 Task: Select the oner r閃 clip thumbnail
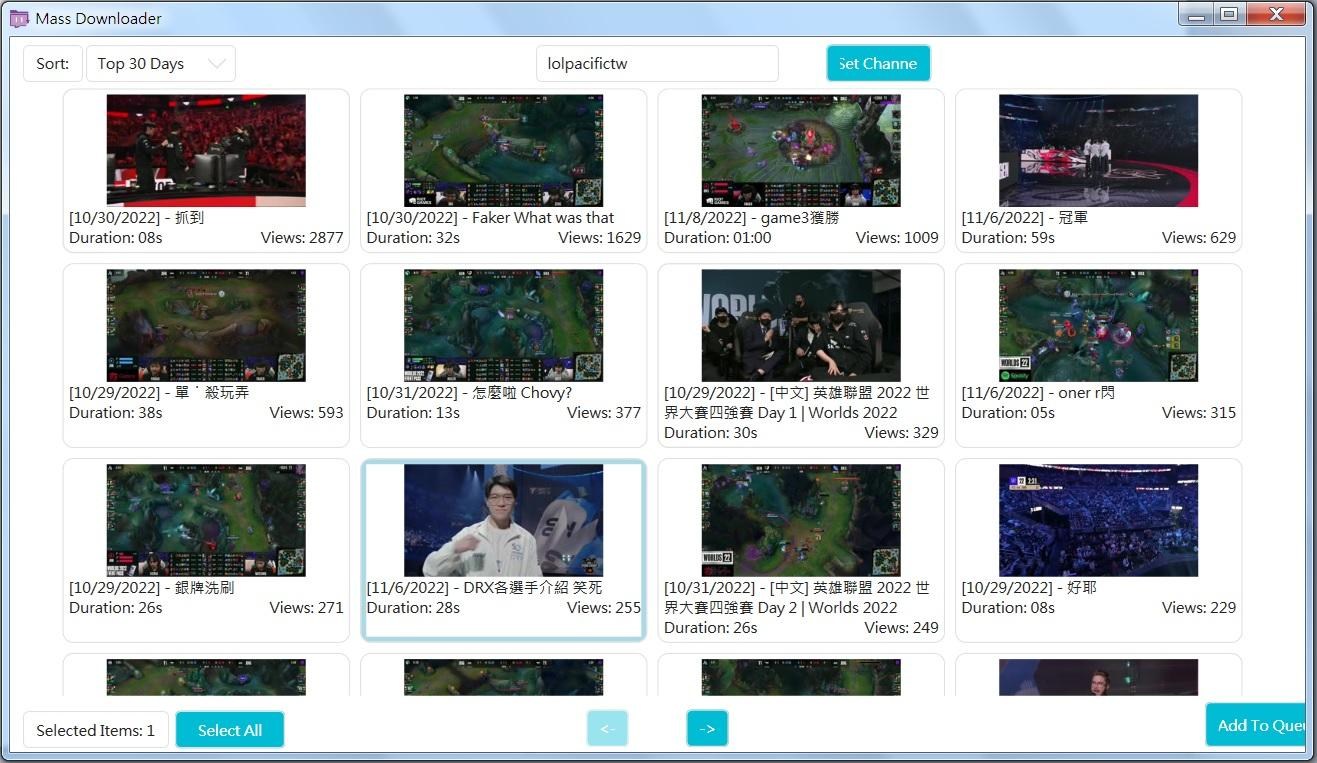tap(1098, 325)
